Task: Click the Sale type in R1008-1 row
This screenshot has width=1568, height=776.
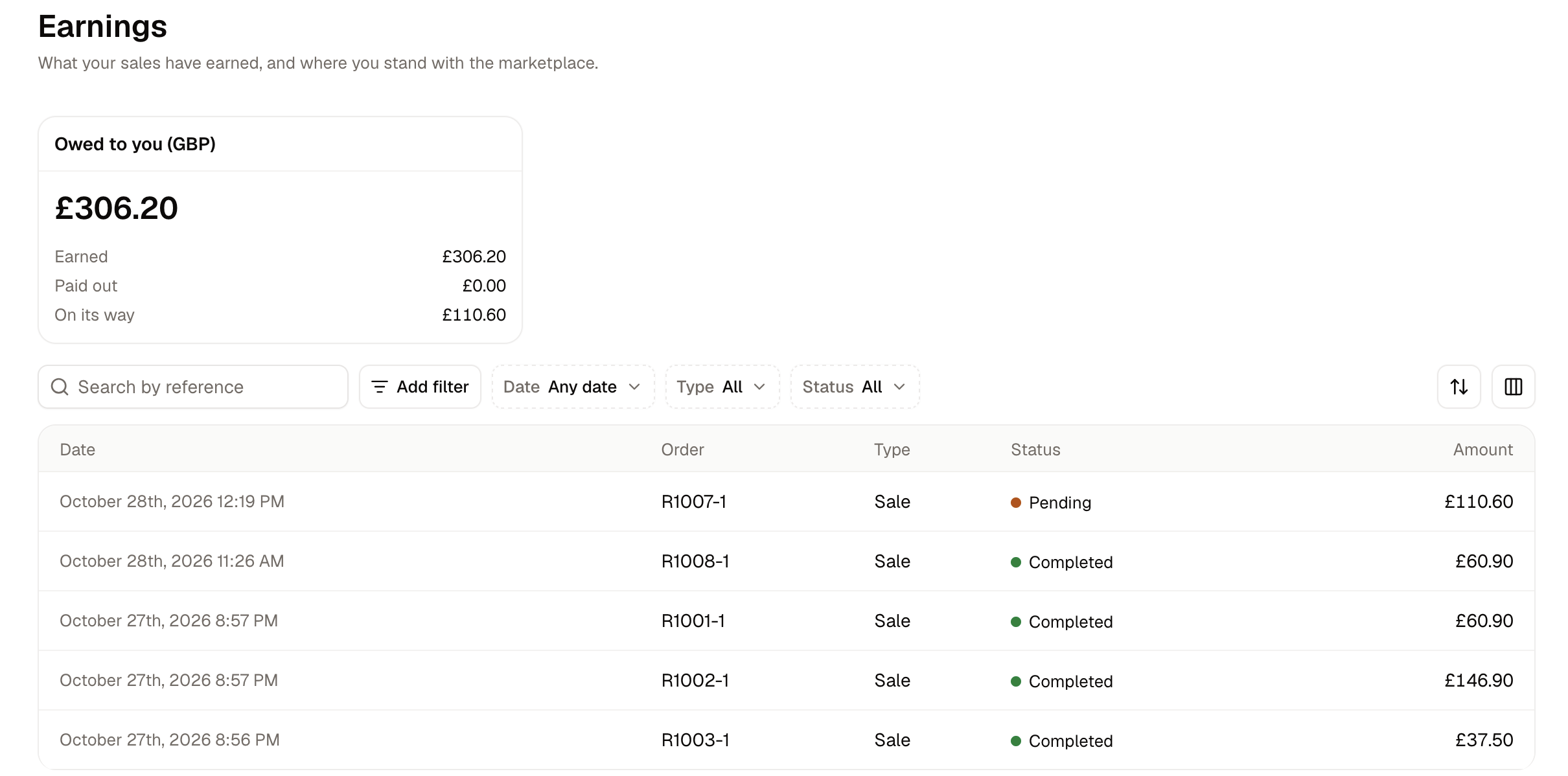Action: (x=892, y=561)
